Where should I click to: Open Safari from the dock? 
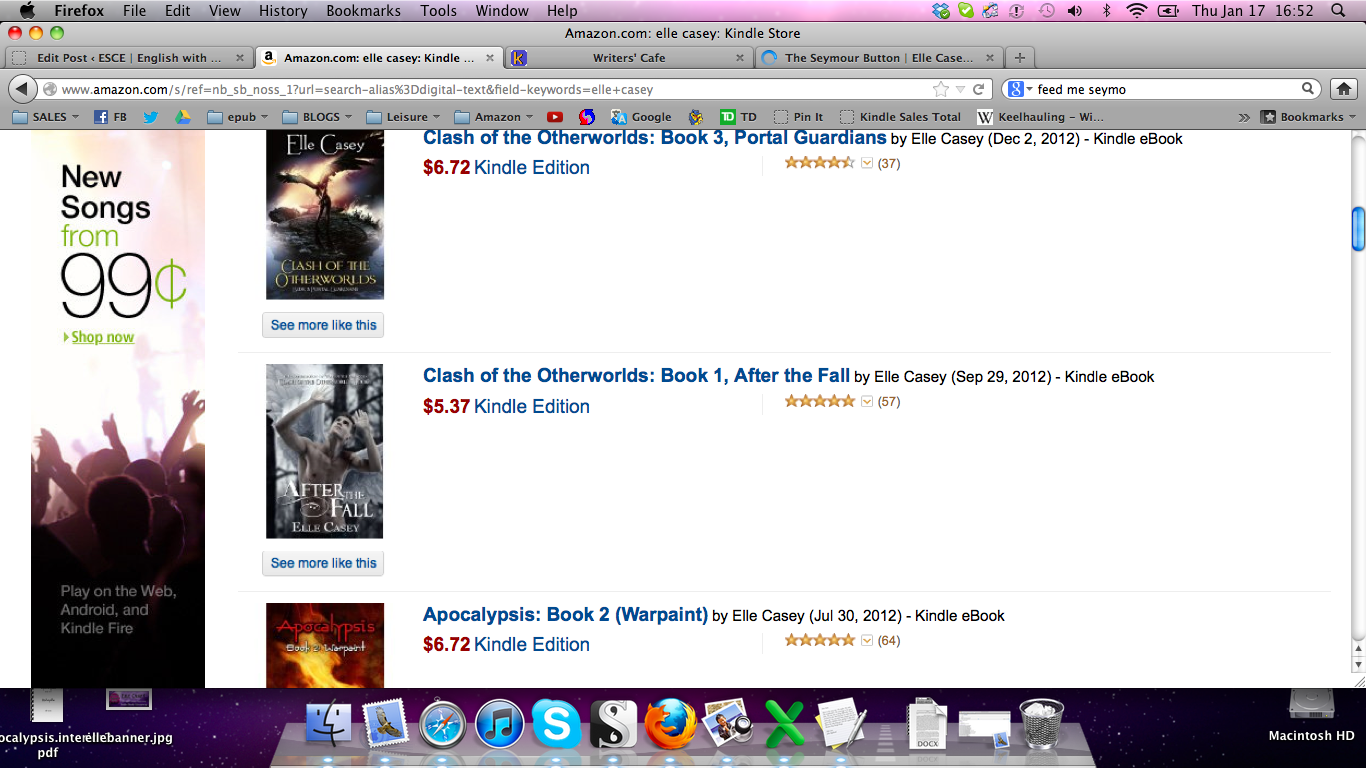coord(443,723)
